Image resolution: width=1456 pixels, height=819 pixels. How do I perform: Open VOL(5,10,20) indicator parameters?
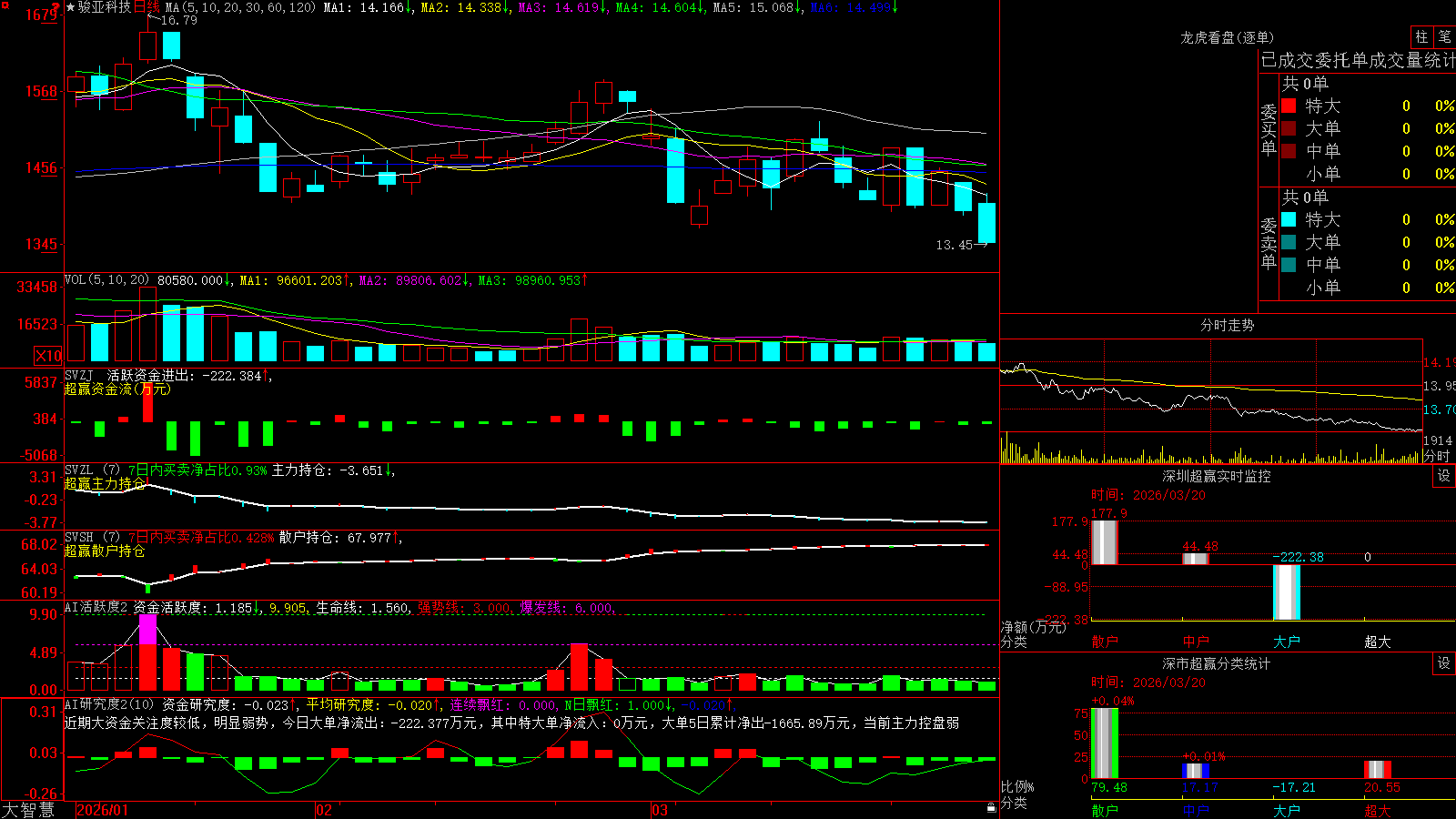pyautogui.click(x=107, y=280)
